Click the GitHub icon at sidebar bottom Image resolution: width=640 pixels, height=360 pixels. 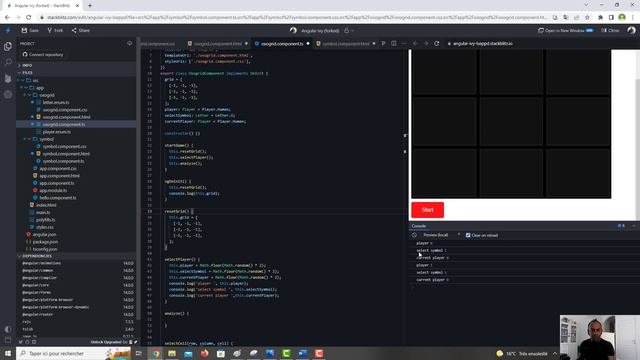pos(27,342)
